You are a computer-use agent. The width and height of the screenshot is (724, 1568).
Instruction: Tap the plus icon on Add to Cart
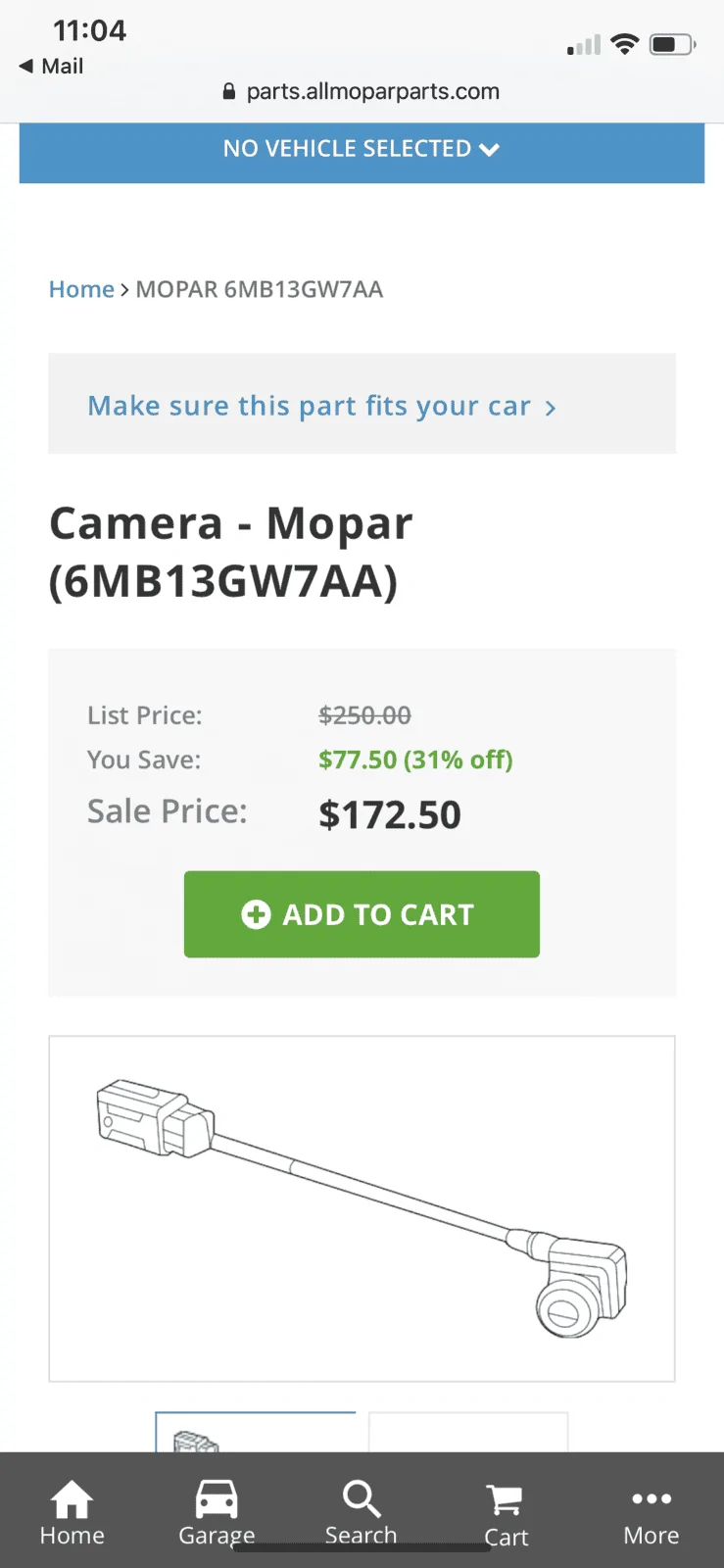pyautogui.click(x=256, y=914)
